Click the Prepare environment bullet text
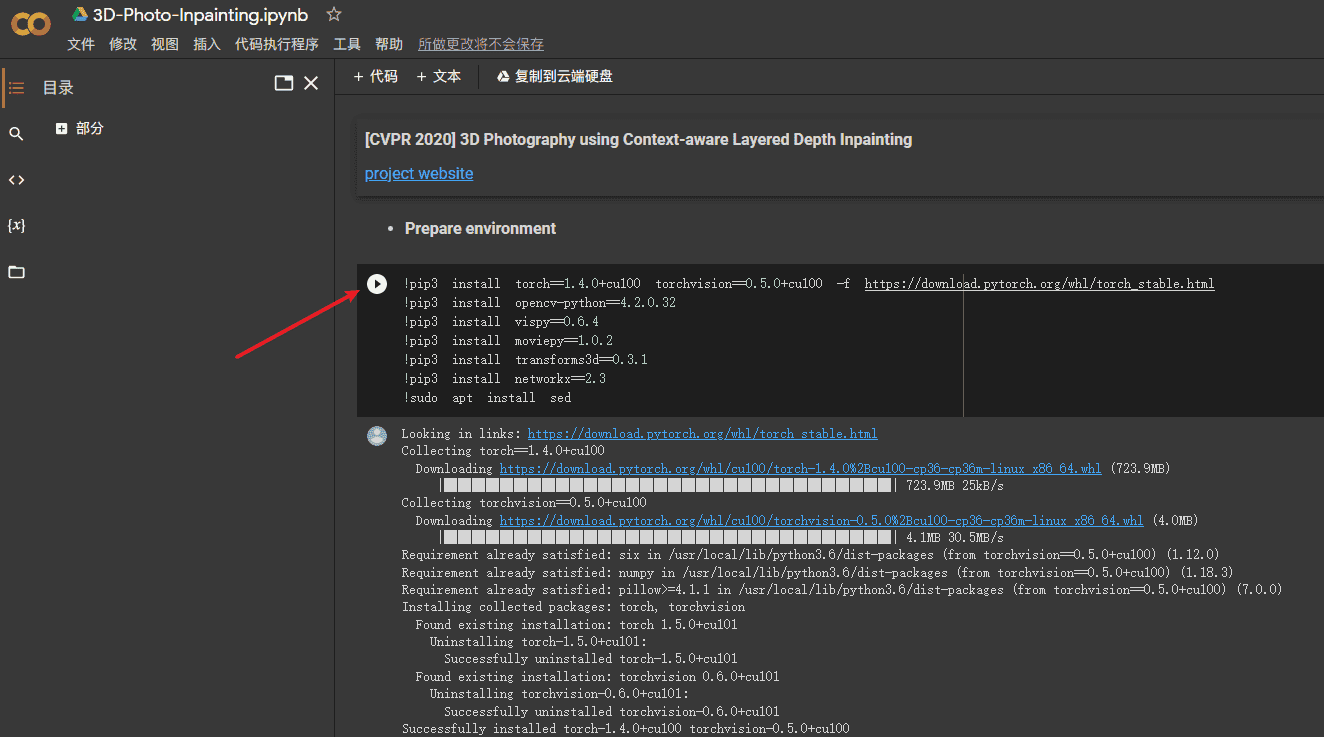This screenshot has height=737, width=1324. tap(480, 228)
